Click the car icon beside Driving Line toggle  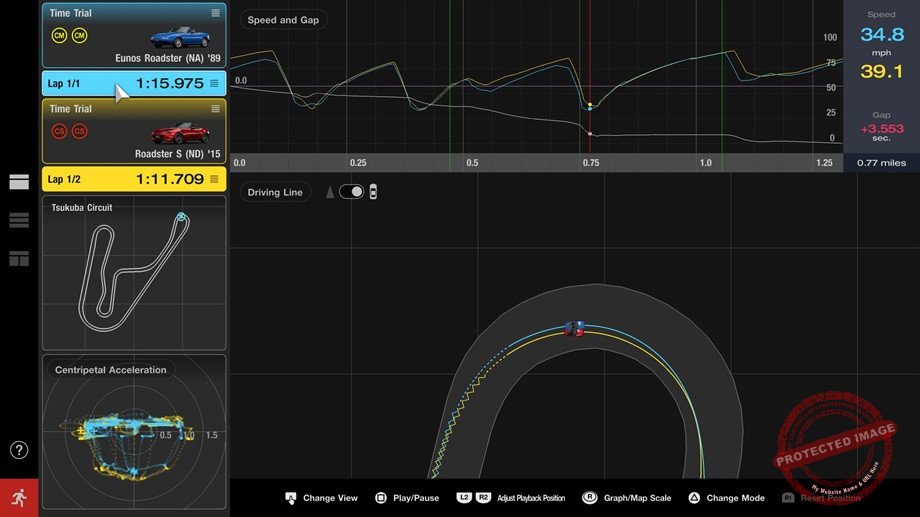coord(373,192)
